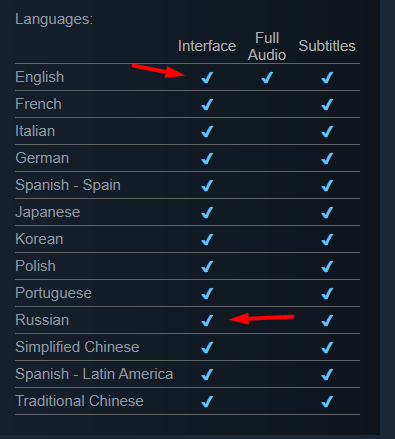Click the Languages heading text
The width and height of the screenshot is (395, 439).
[x=54, y=19]
